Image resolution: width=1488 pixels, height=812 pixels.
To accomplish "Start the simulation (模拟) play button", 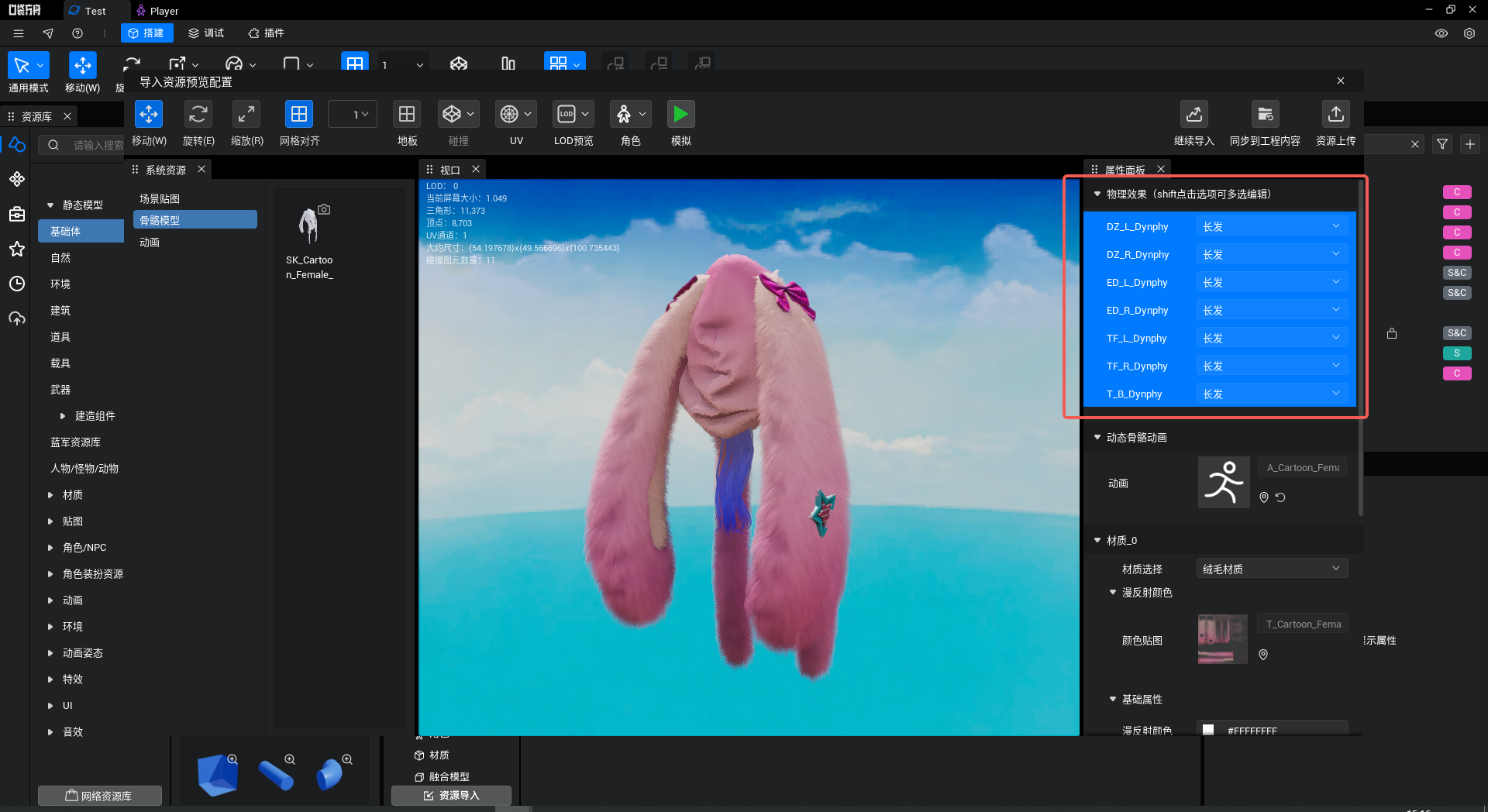I will [x=680, y=115].
